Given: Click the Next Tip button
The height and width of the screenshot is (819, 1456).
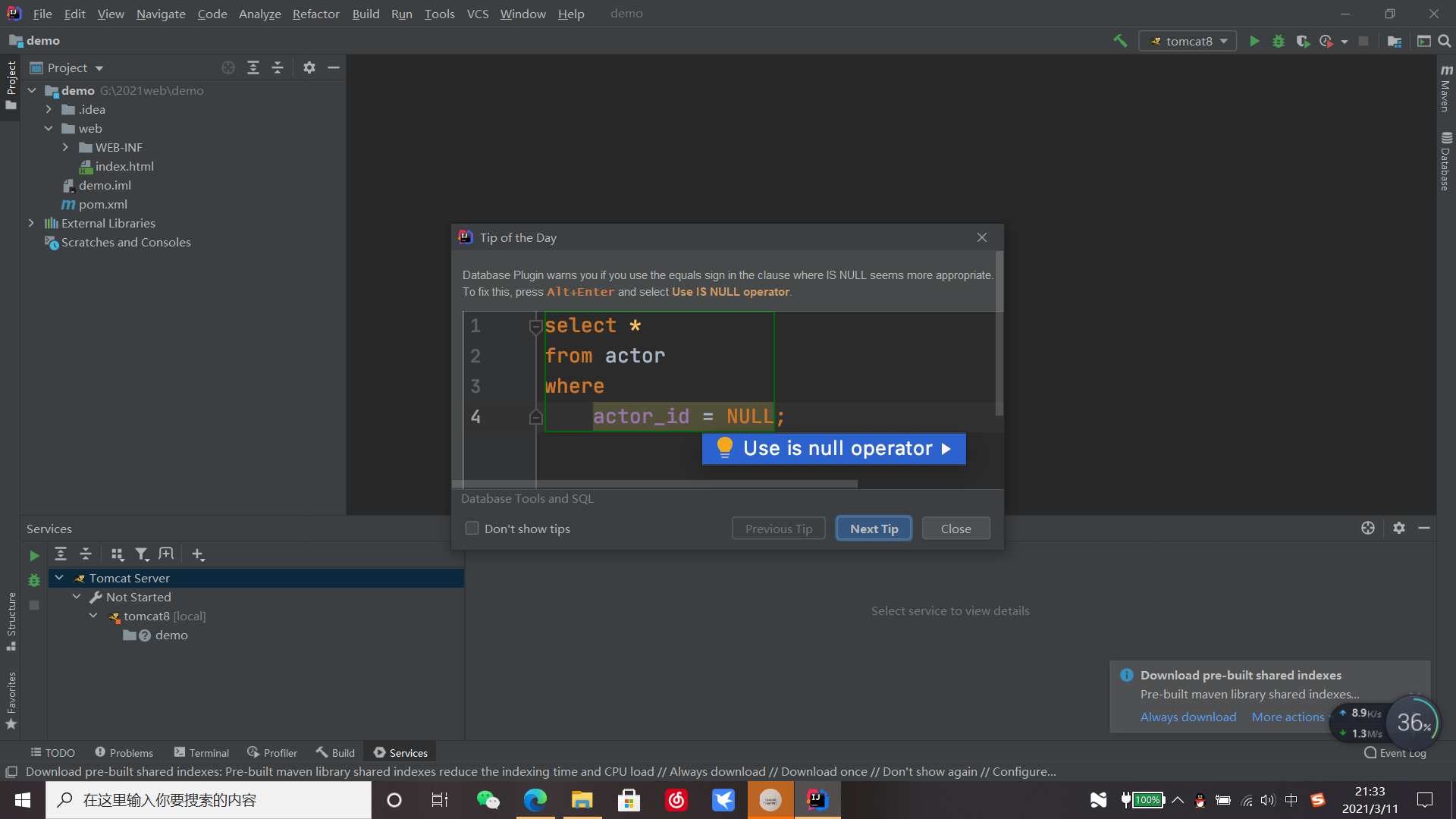Looking at the screenshot, I should 874,529.
